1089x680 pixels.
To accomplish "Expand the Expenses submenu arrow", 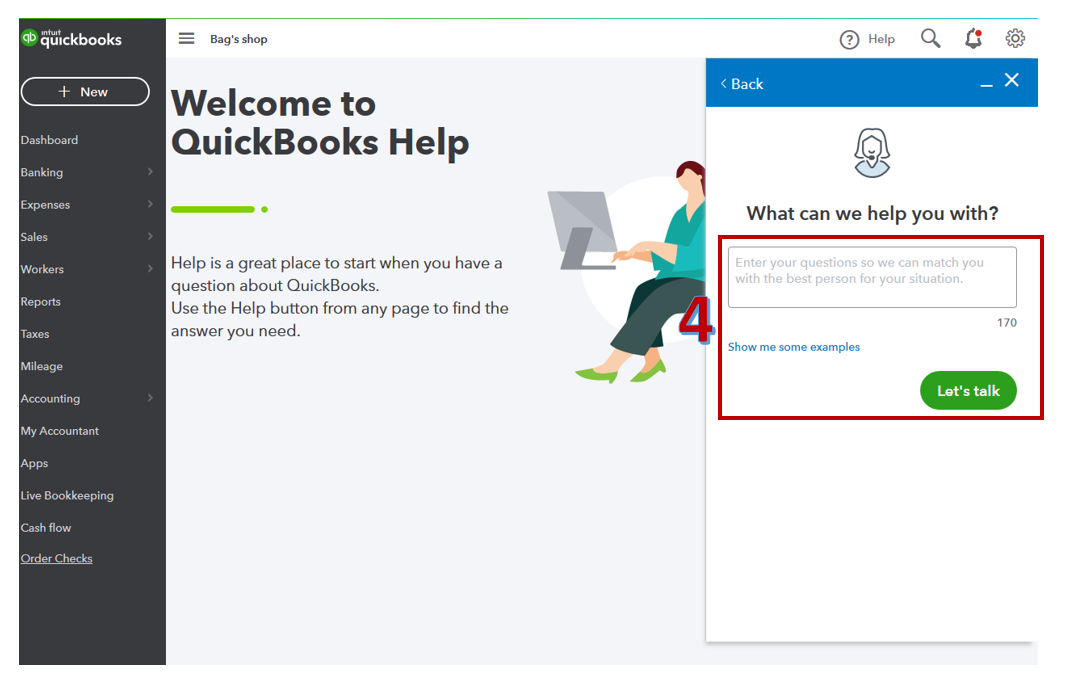I will 150,204.
